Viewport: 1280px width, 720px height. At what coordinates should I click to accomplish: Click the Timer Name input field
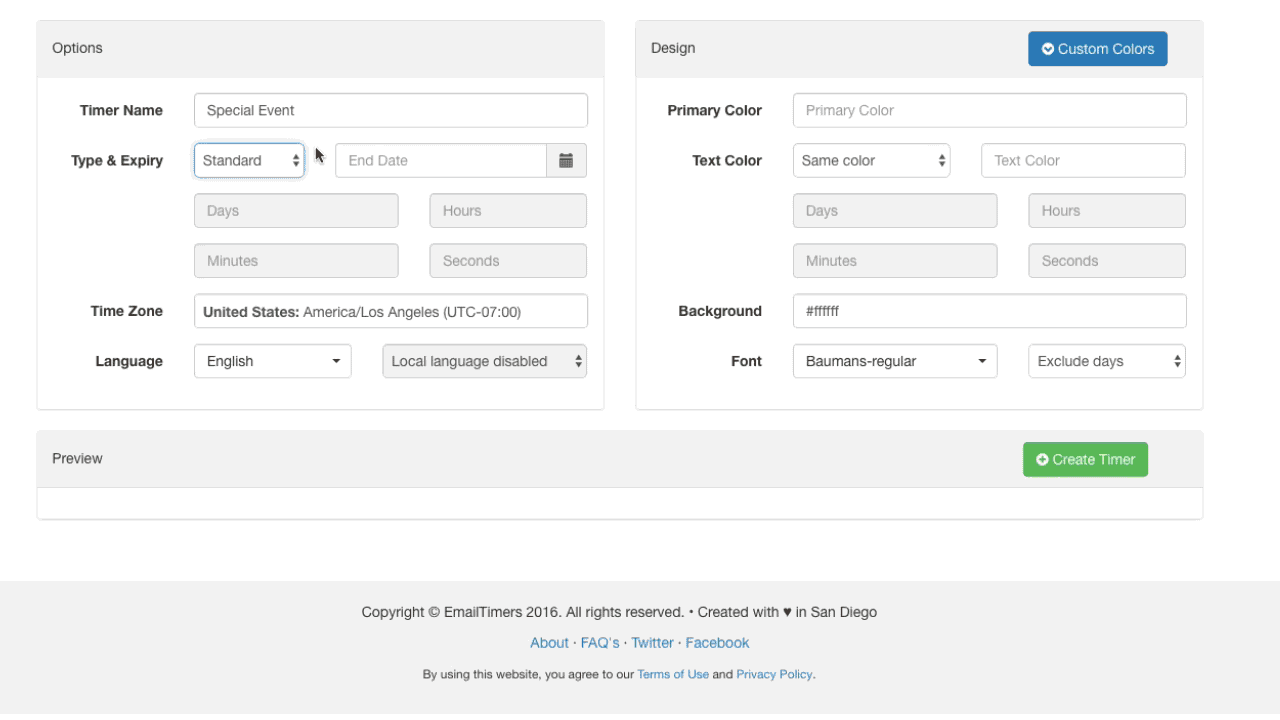click(390, 110)
